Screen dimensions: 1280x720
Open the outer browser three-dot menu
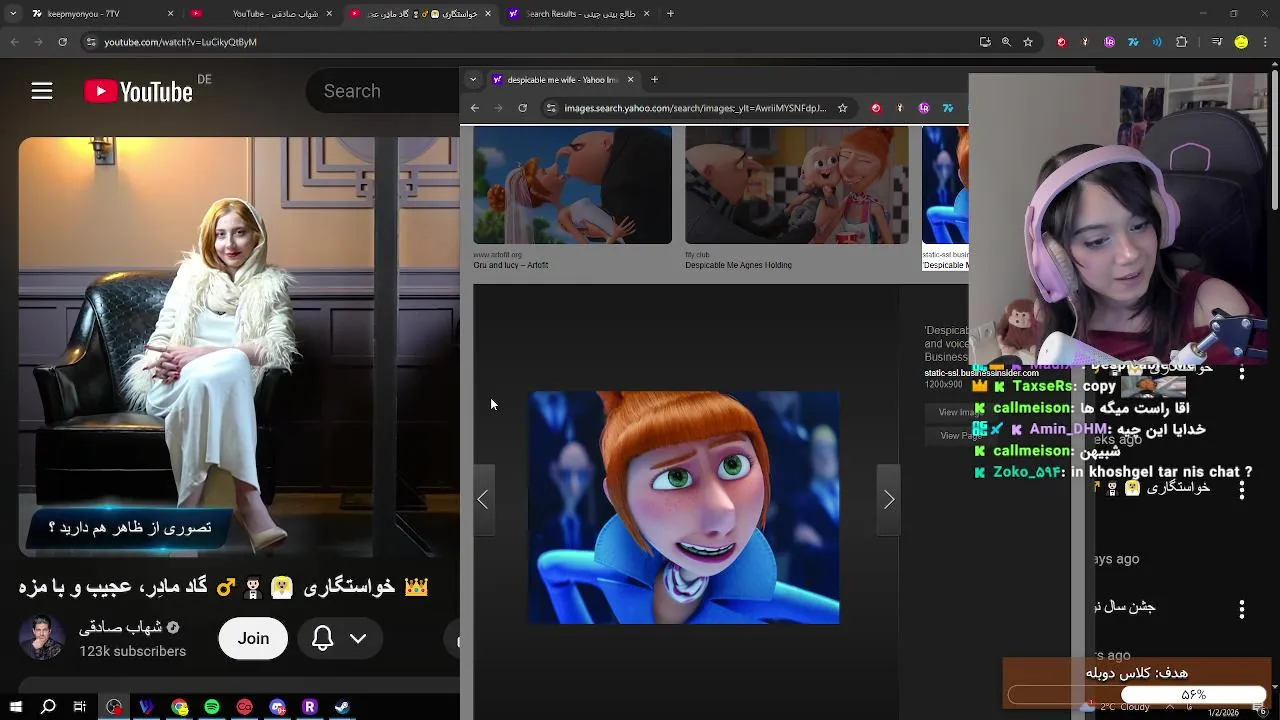tap(1266, 42)
